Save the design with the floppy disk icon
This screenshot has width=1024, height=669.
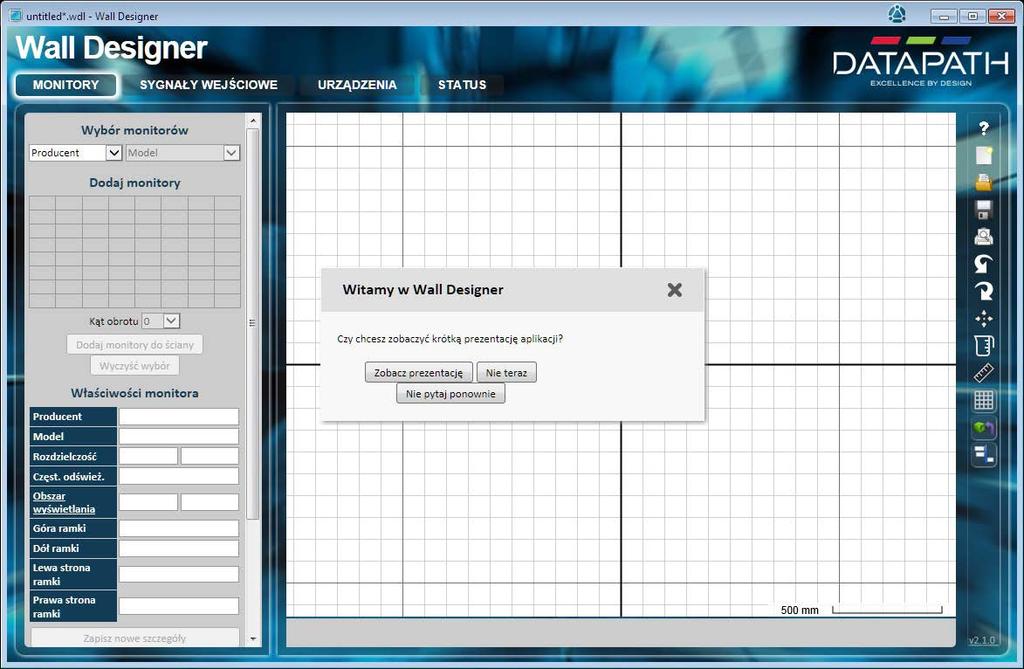pos(984,210)
